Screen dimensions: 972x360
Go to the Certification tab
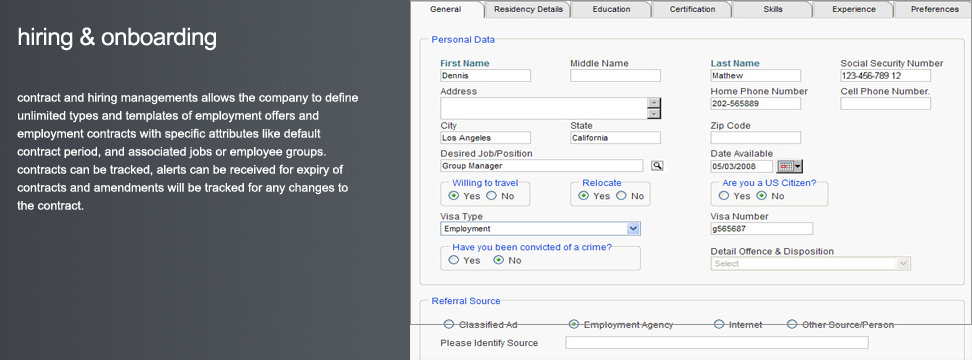(x=692, y=9)
